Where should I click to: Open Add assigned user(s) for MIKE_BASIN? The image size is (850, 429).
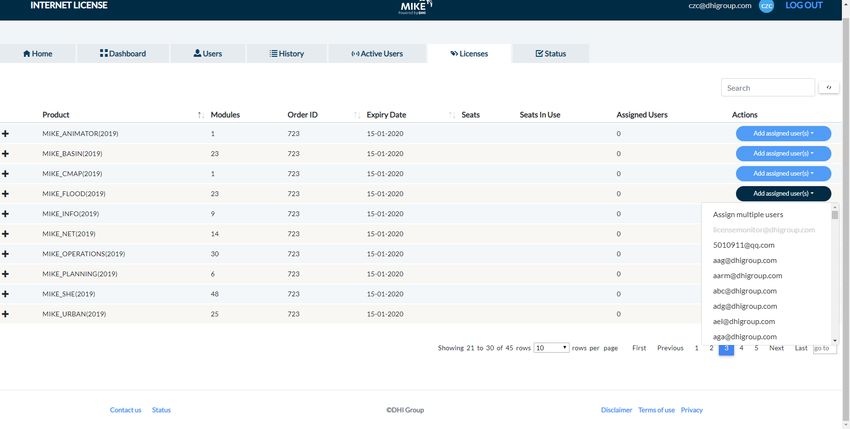[x=783, y=153]
